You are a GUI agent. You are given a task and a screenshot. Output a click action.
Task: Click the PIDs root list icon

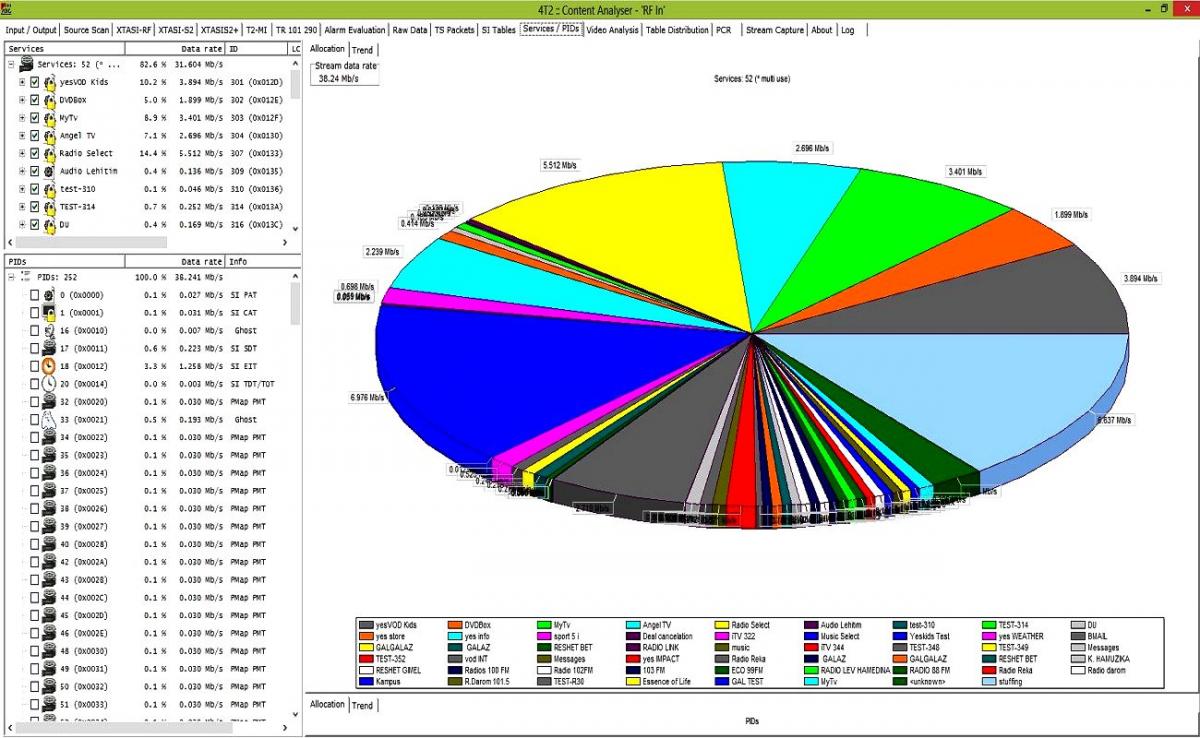point(26,277)
